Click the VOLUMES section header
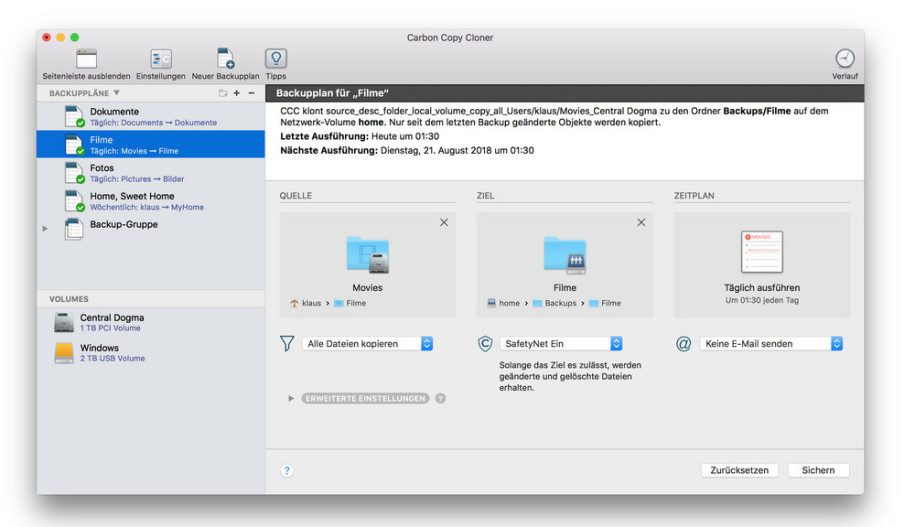The width and height of the screenshot is (915, 527). [69, 299]
